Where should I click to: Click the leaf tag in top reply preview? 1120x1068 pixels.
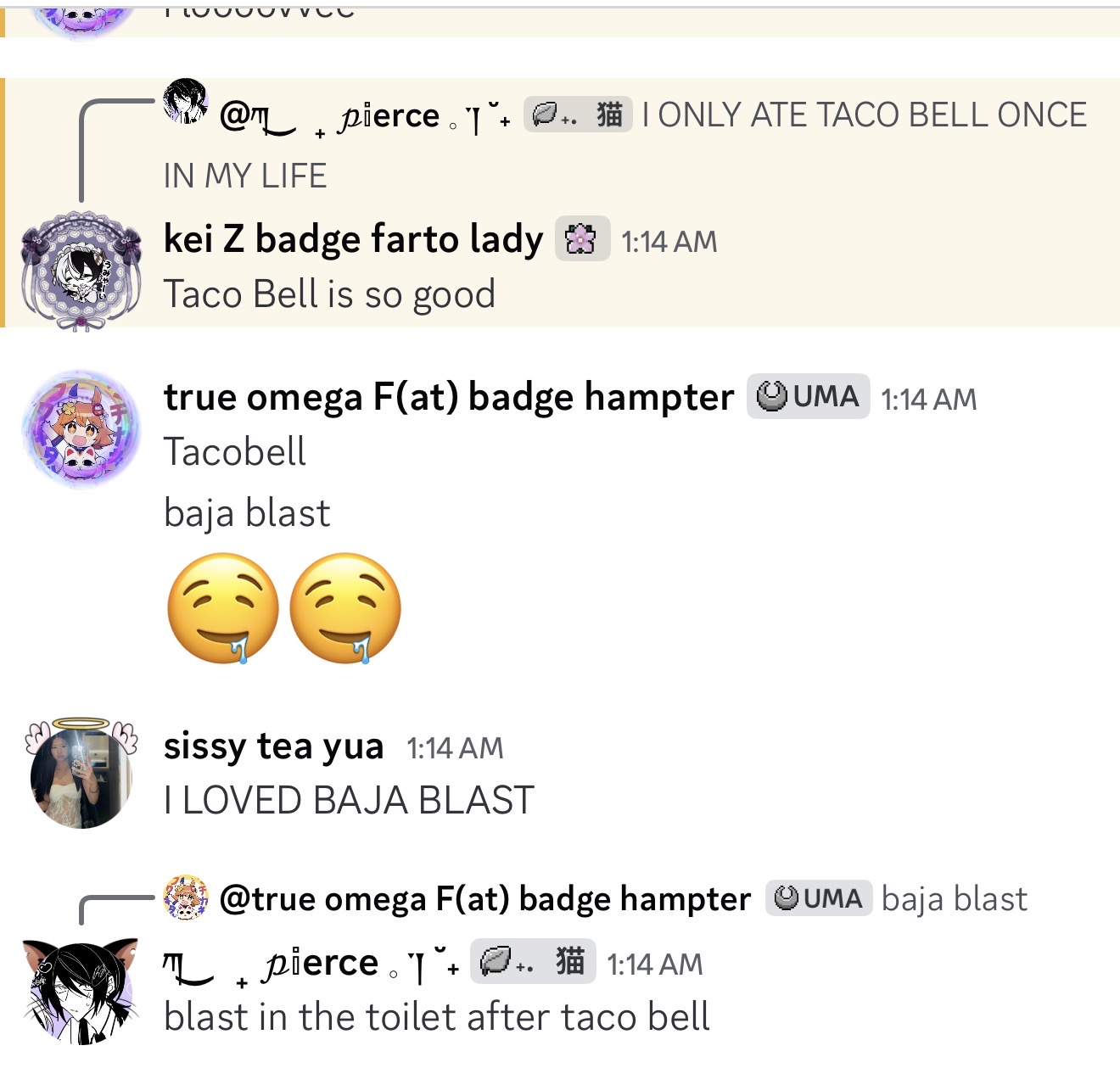click(x=578, y=115)
